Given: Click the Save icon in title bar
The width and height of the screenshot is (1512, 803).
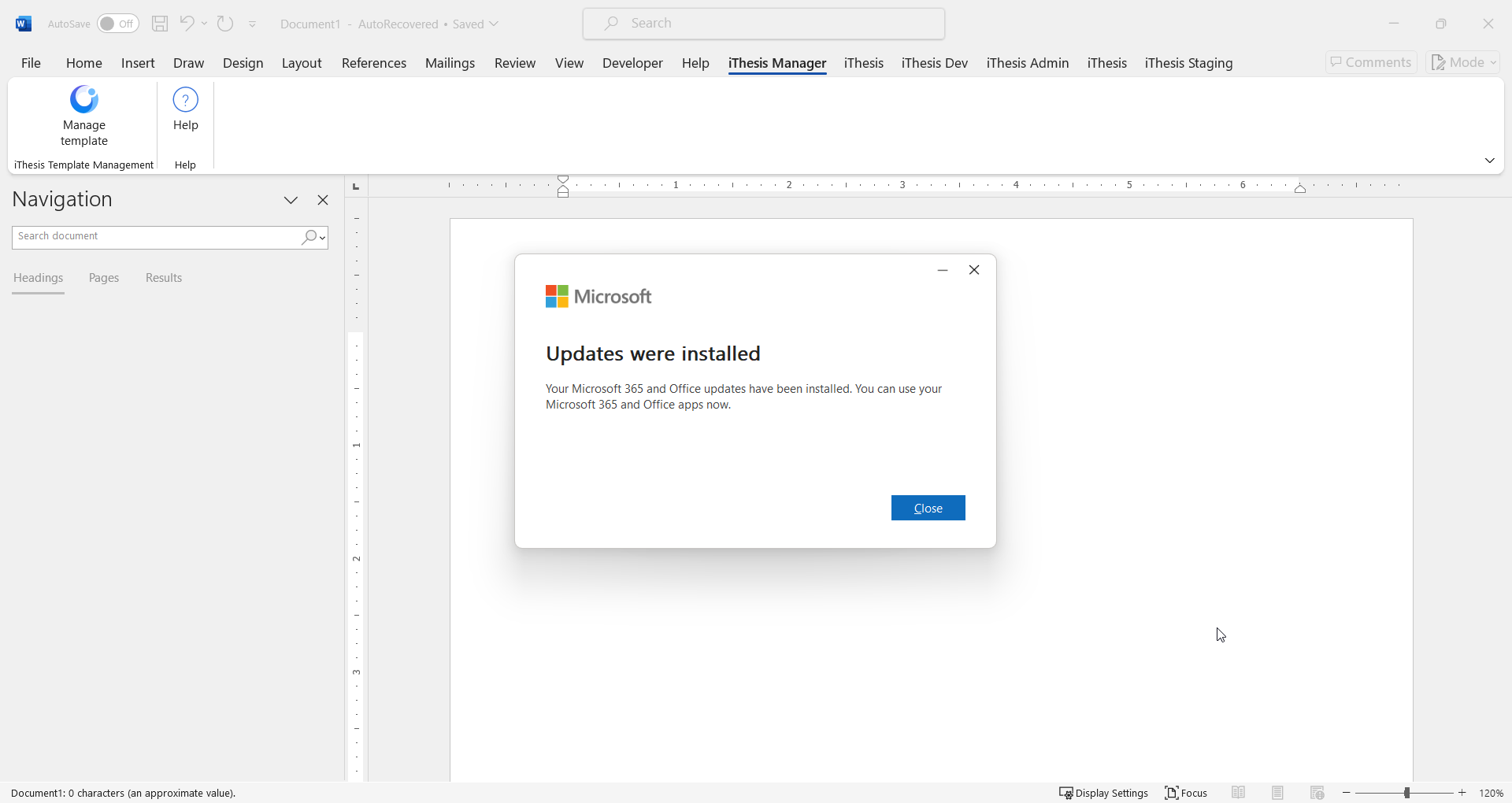Looking at the screenshot, I should point(160,24).
